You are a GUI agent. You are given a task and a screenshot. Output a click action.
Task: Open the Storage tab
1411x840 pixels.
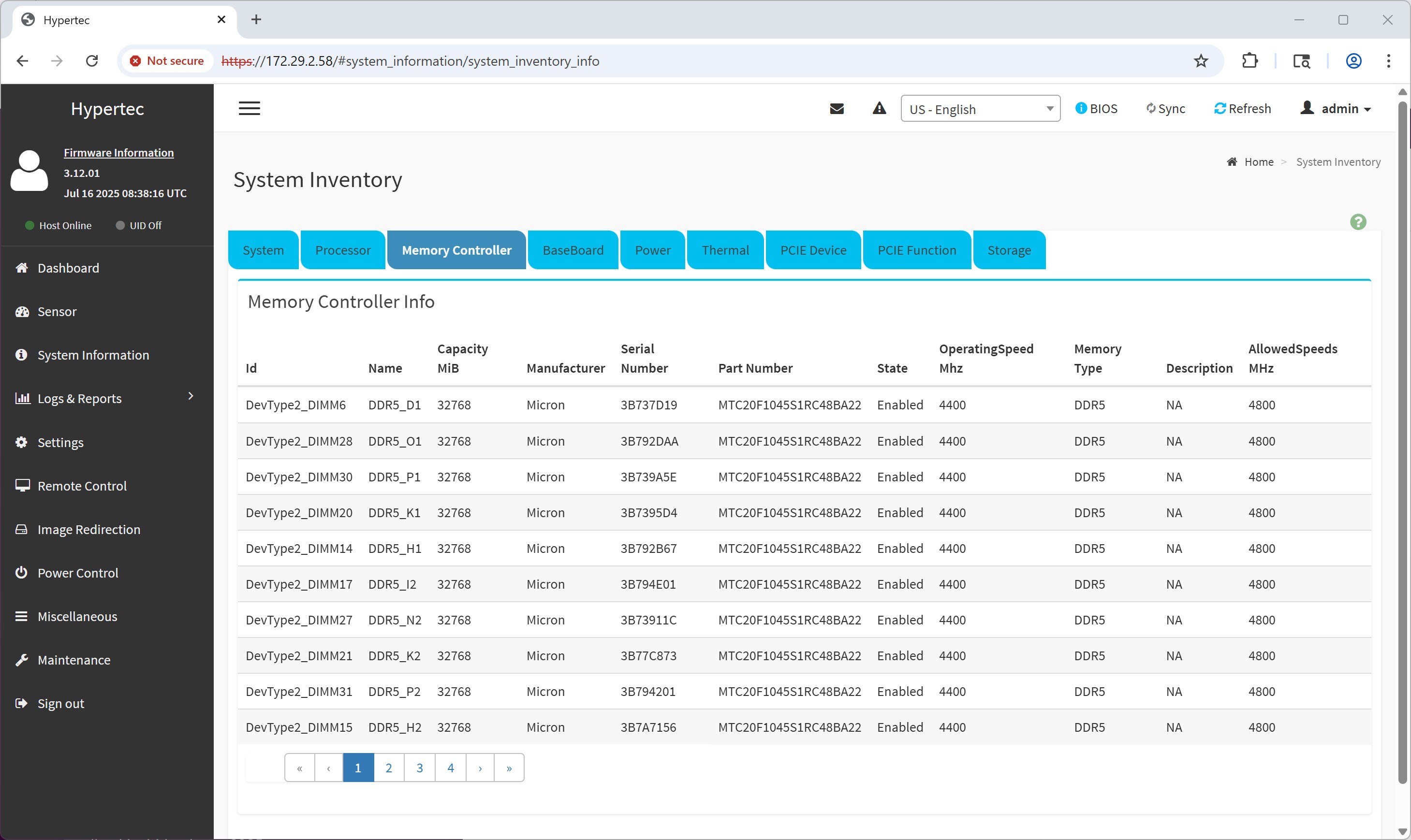point(1008,250)
